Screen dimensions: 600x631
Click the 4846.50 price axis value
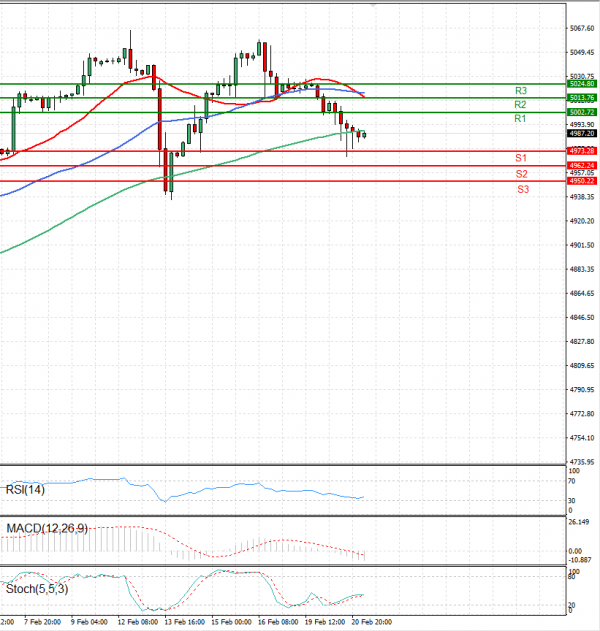pyautogui.click(x=582, y=318)
